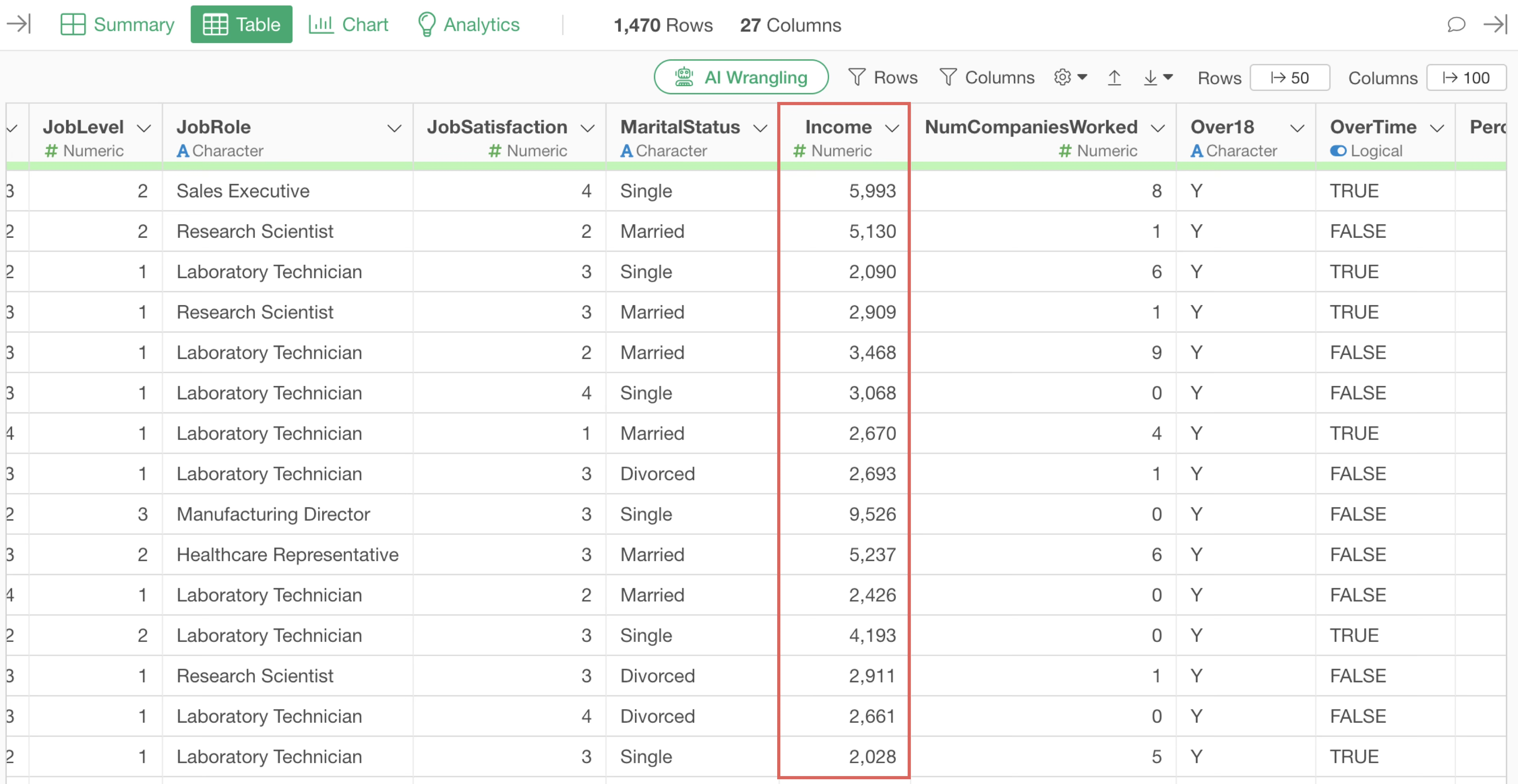This screenshot has height=784, width=1518.
Task: Click the Rows filter funnel icon
Action: pos(857,77)
